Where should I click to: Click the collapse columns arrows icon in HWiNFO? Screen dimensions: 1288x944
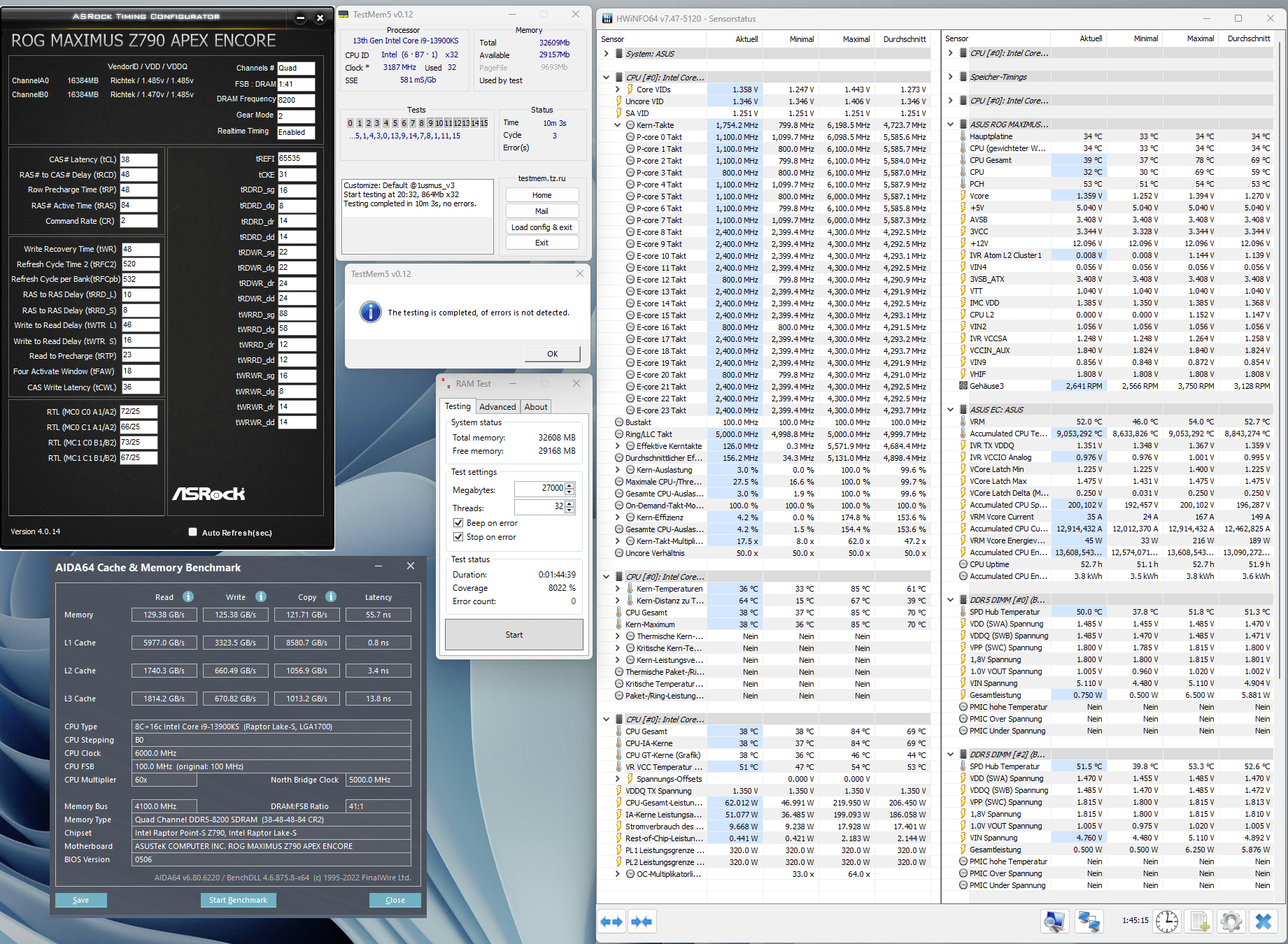(642, 922)
